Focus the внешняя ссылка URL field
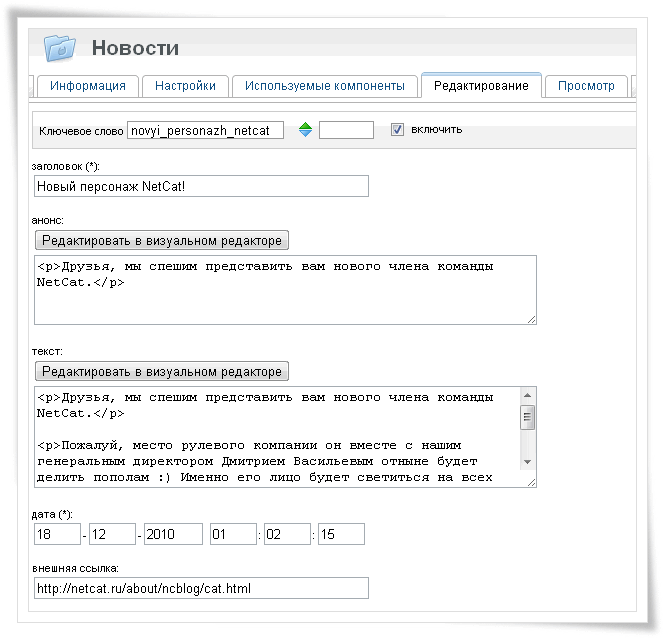 coord(201,588)
